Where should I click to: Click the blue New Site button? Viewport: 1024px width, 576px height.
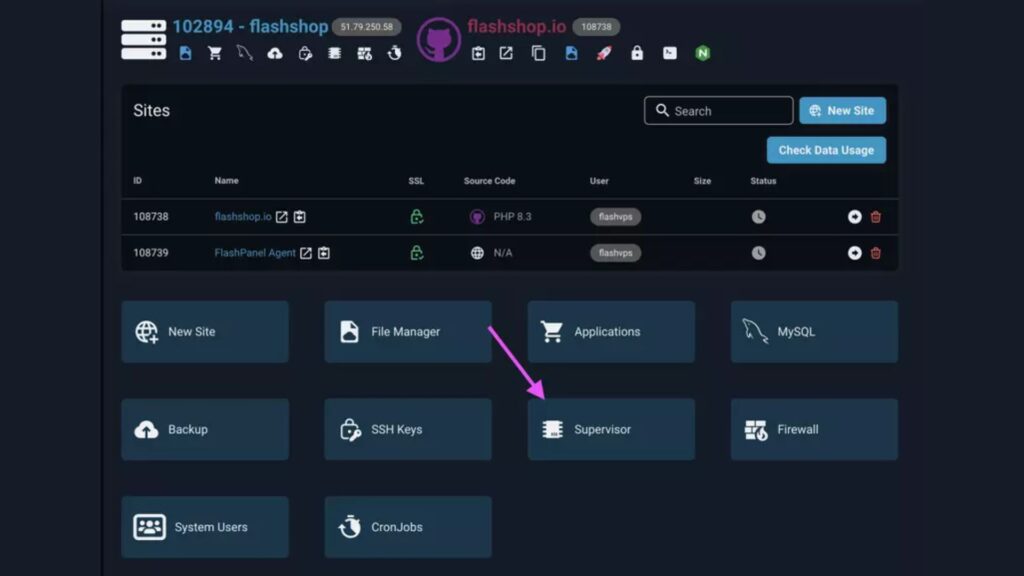tap(842, 110)
